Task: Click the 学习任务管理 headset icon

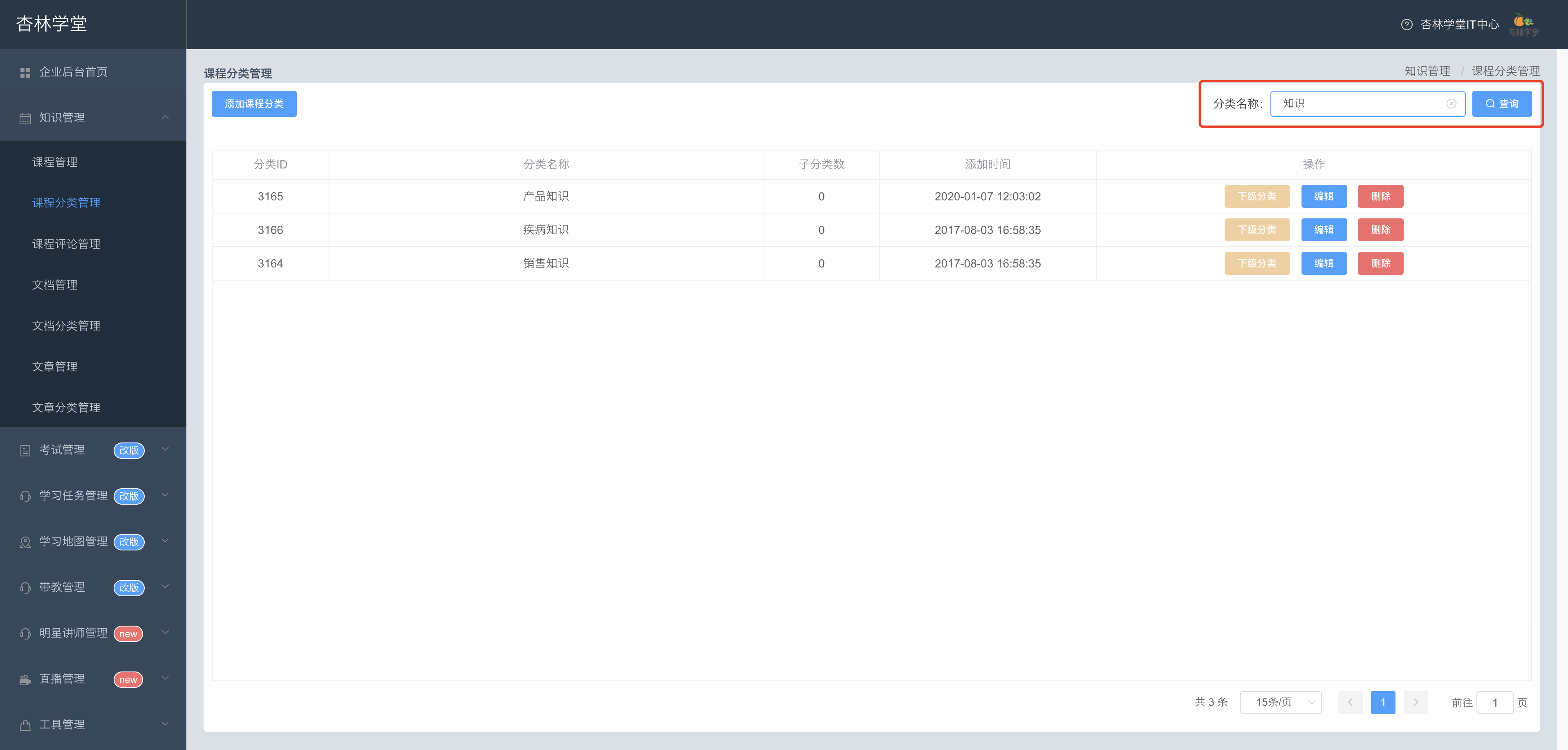Action: [25, 496]
